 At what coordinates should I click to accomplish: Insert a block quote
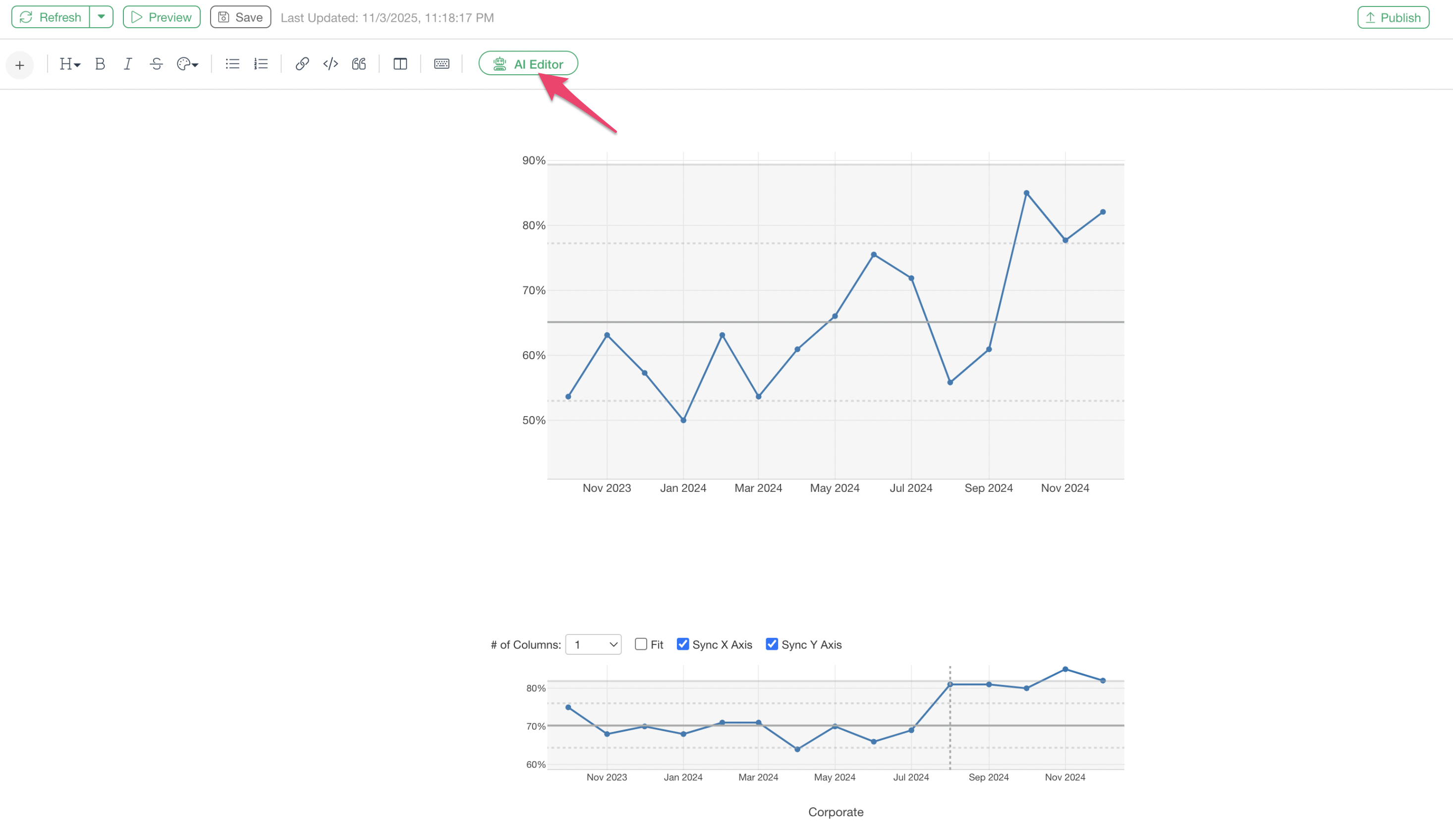pos(359,64)
